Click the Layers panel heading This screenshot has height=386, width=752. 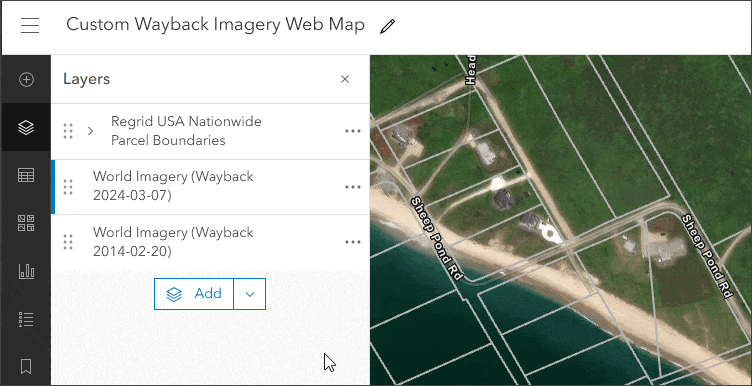pos(86,79)
